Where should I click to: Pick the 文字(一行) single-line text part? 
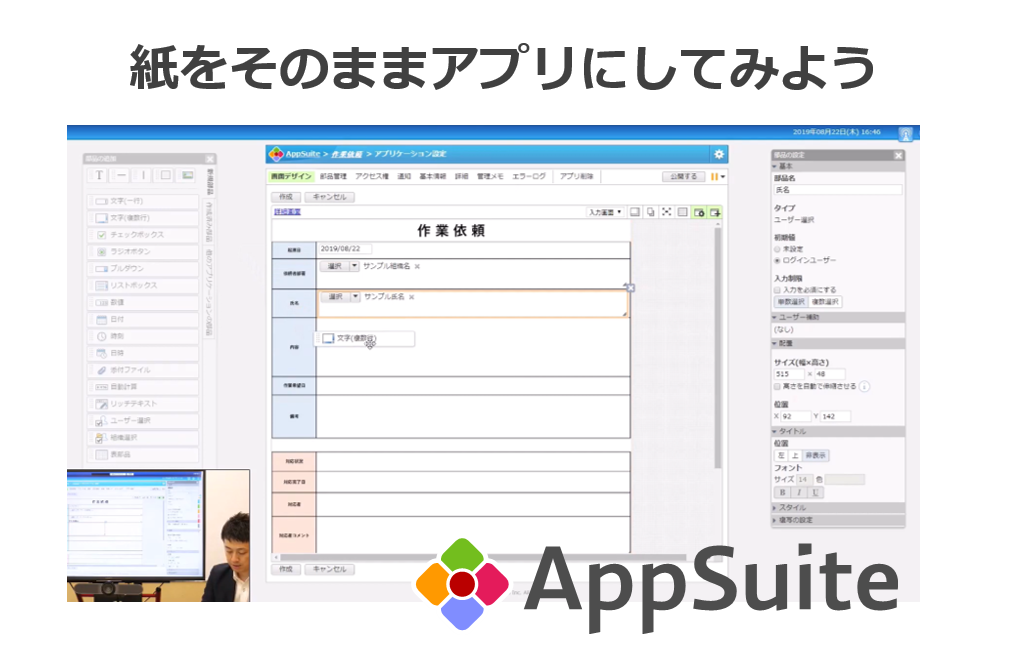143,201
